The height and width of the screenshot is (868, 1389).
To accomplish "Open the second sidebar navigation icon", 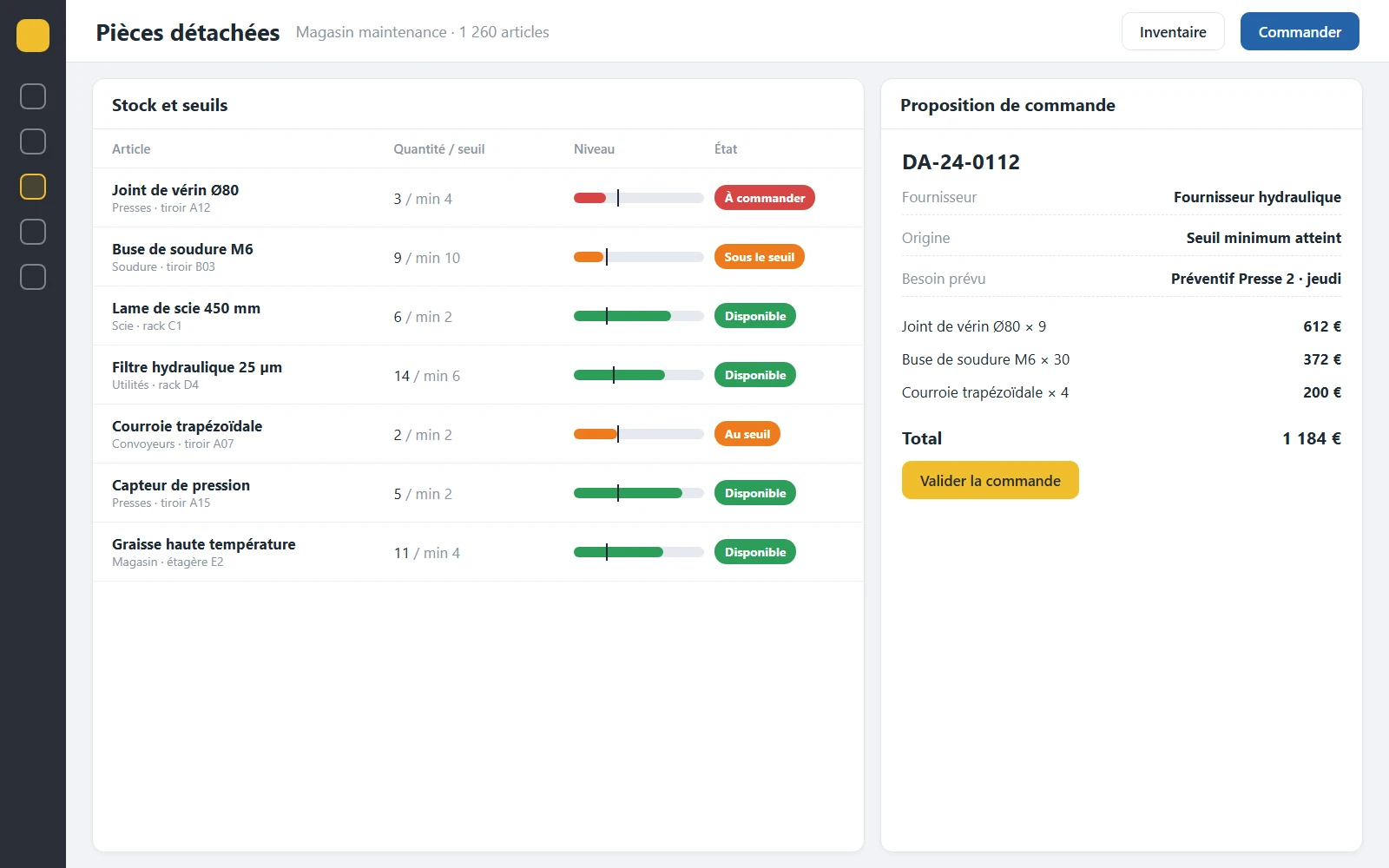I will [x=33, y=141].
